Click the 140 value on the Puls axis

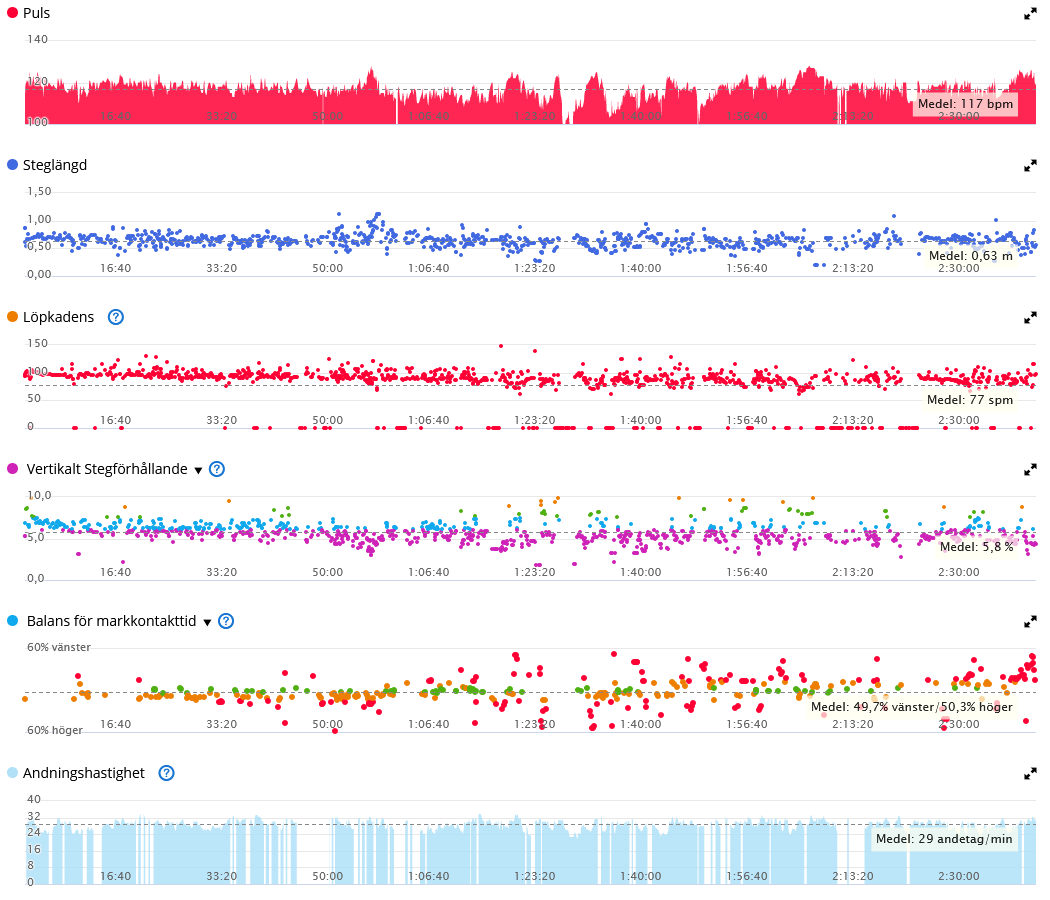point(38,40)
